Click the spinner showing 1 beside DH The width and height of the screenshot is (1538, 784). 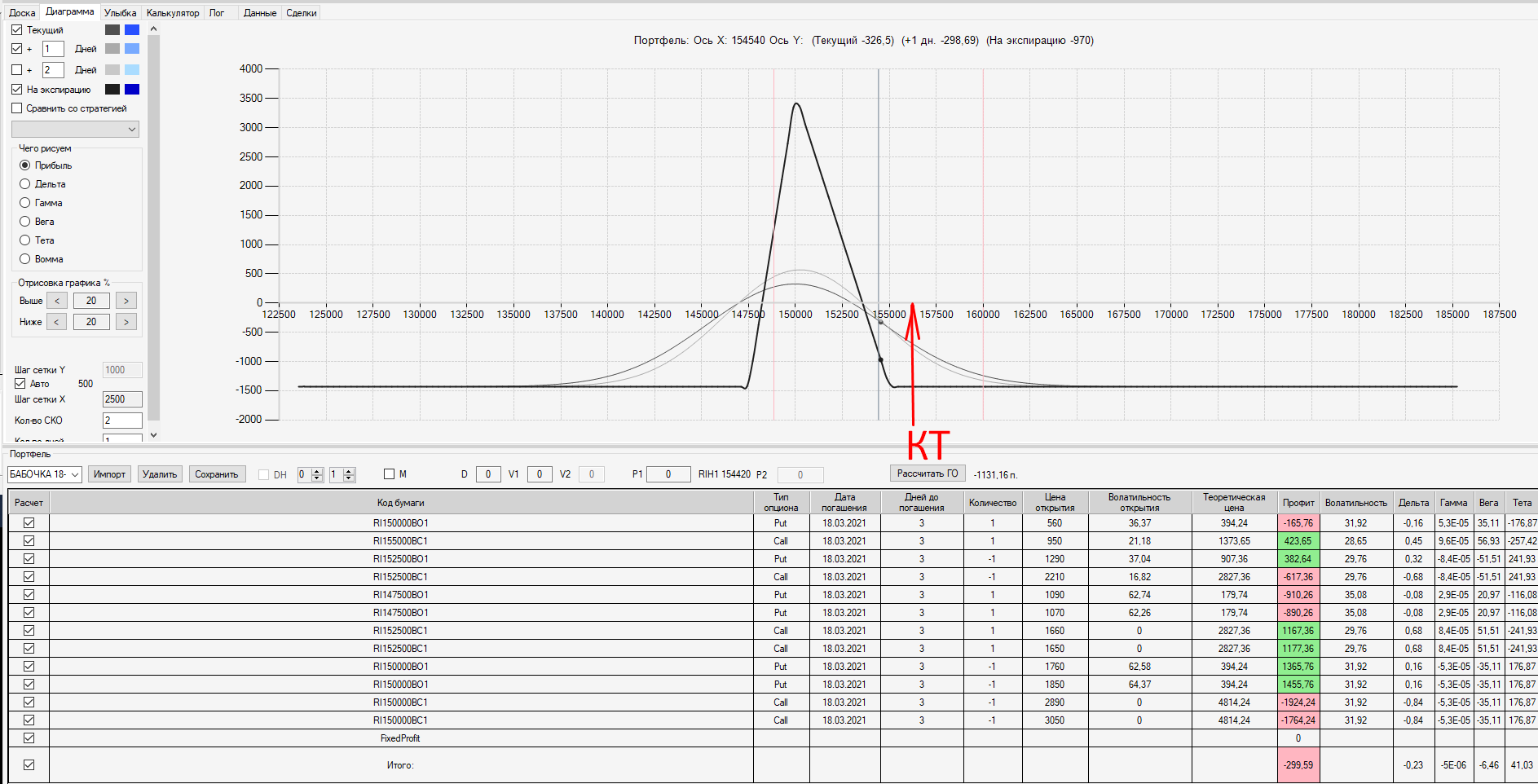(x=342, y=474)
